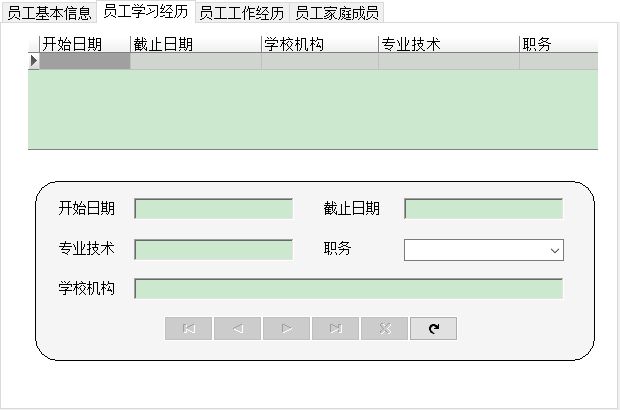Select the 职务 cell in grid row

[559, 61]
